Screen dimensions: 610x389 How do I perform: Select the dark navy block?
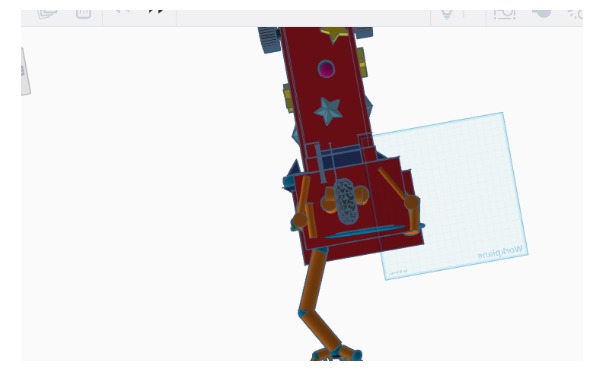342,157
